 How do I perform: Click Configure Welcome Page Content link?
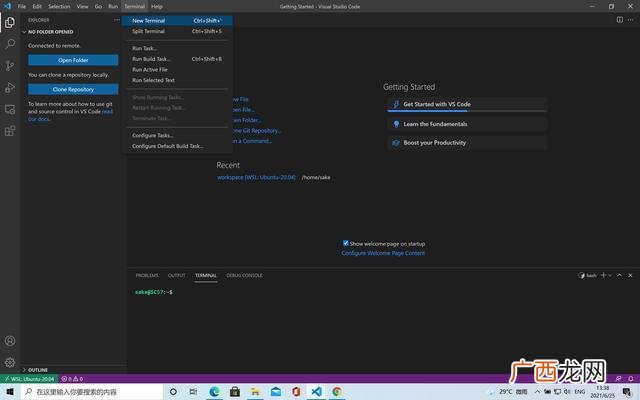[383, 253]
